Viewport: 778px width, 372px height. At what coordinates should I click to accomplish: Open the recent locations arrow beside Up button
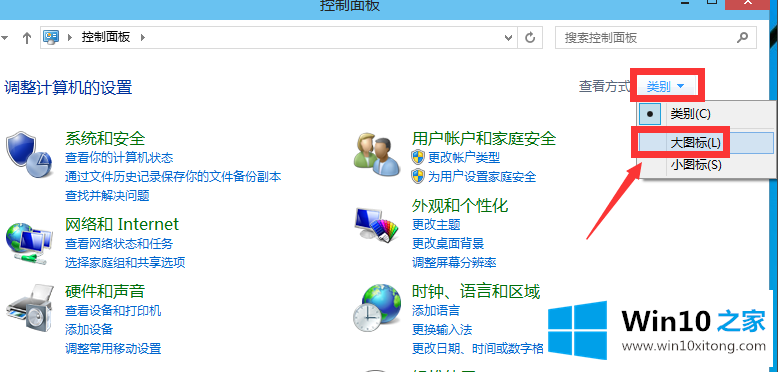click(5, 38)
